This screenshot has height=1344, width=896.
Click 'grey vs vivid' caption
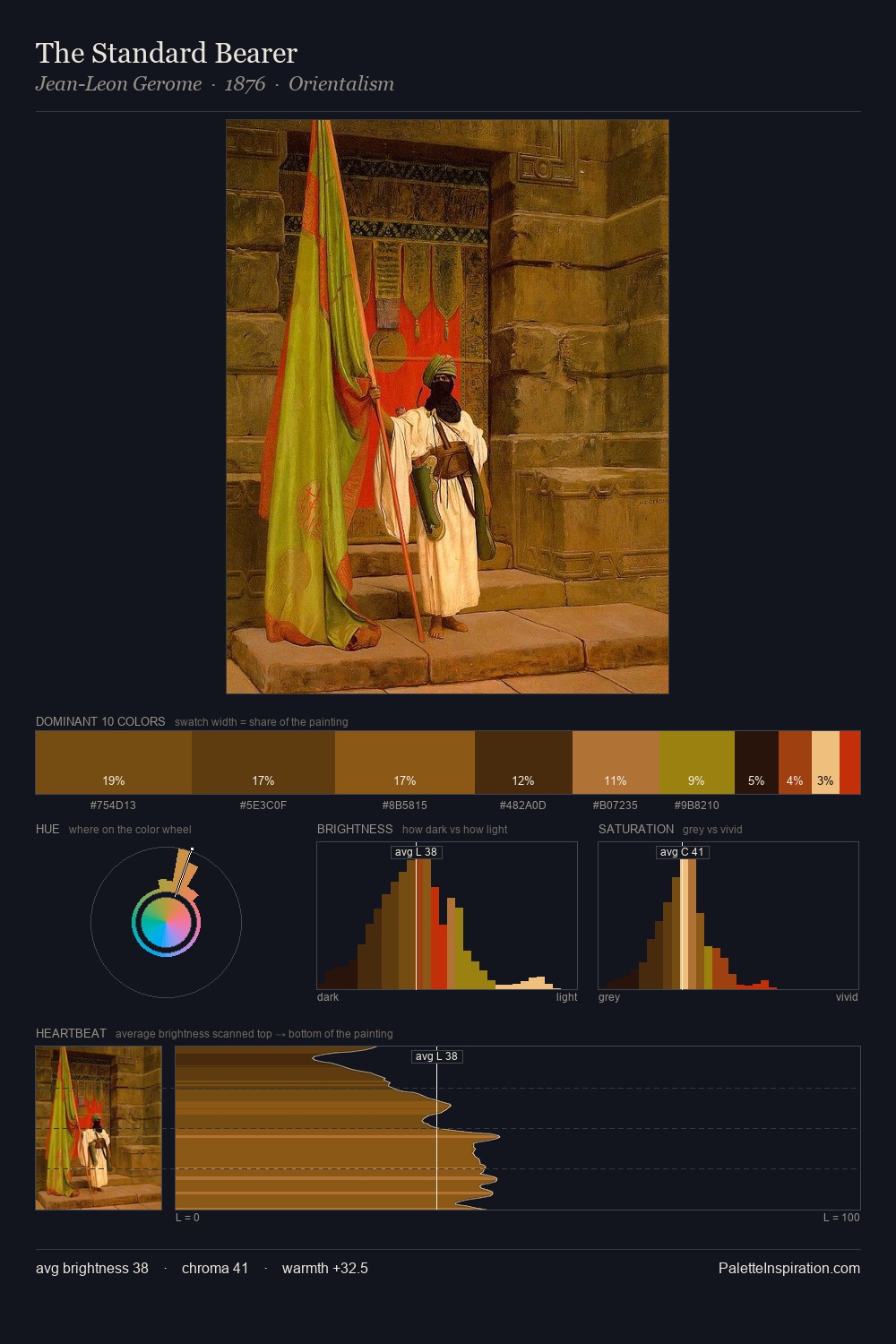click(712, 830)
